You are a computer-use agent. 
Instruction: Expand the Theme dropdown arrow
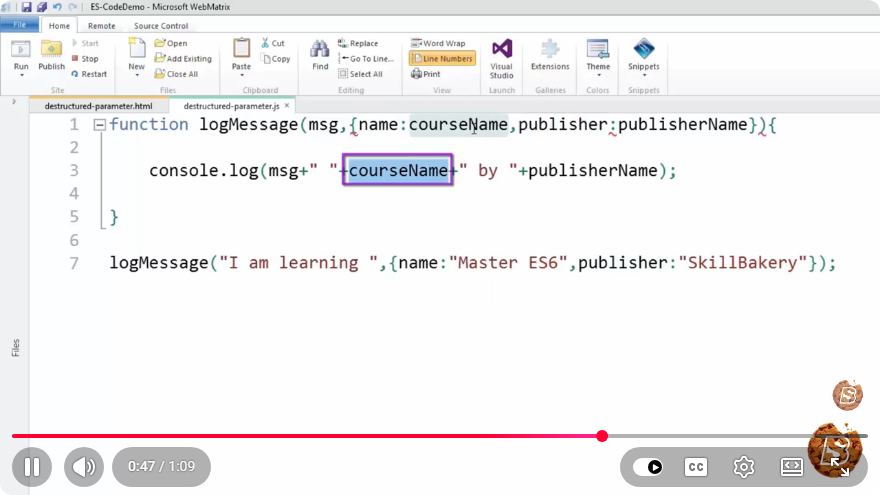pyautogui.click(x=598, y=75)
